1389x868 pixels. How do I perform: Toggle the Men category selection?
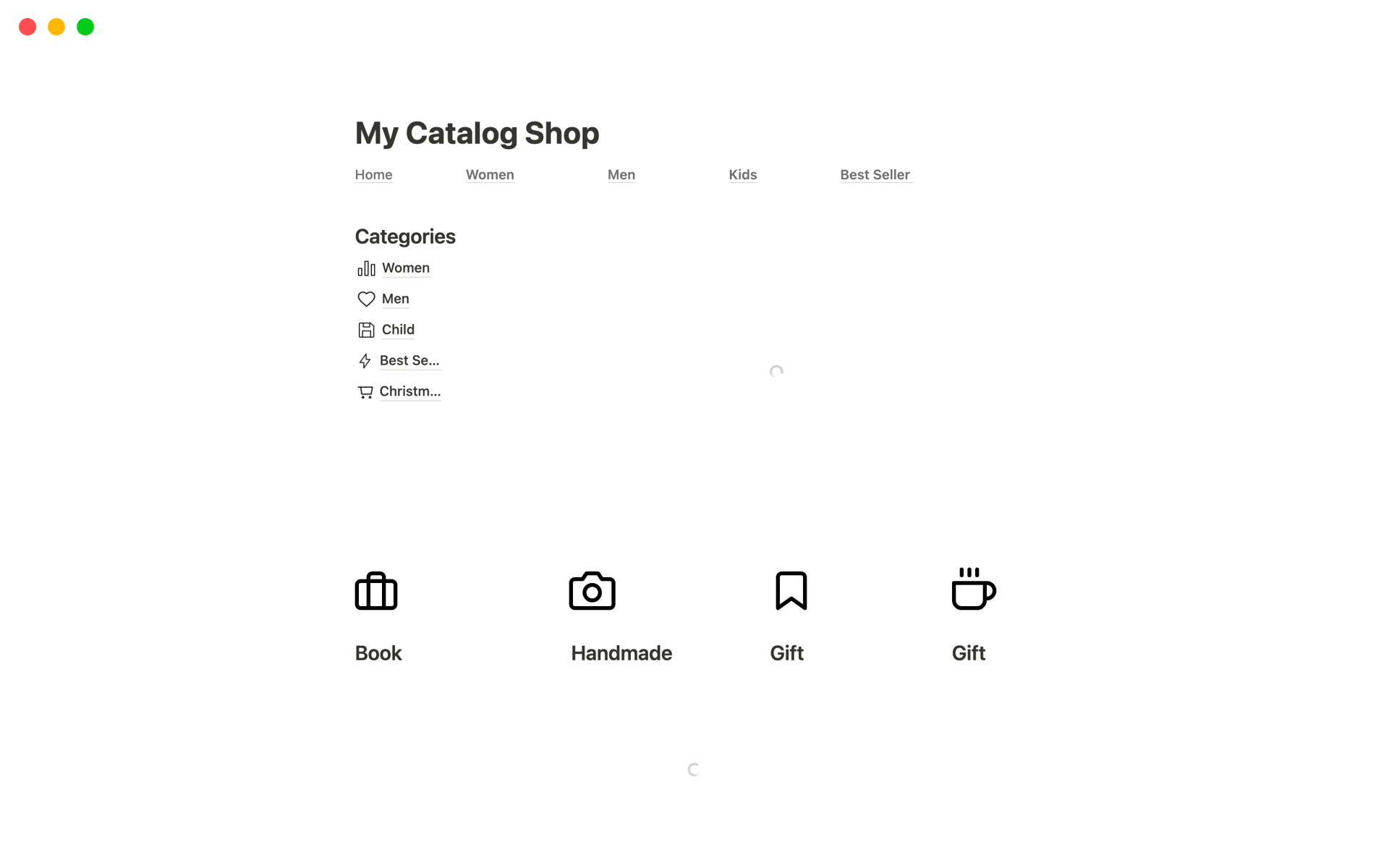pyautogui.click(x=395, y=298)
